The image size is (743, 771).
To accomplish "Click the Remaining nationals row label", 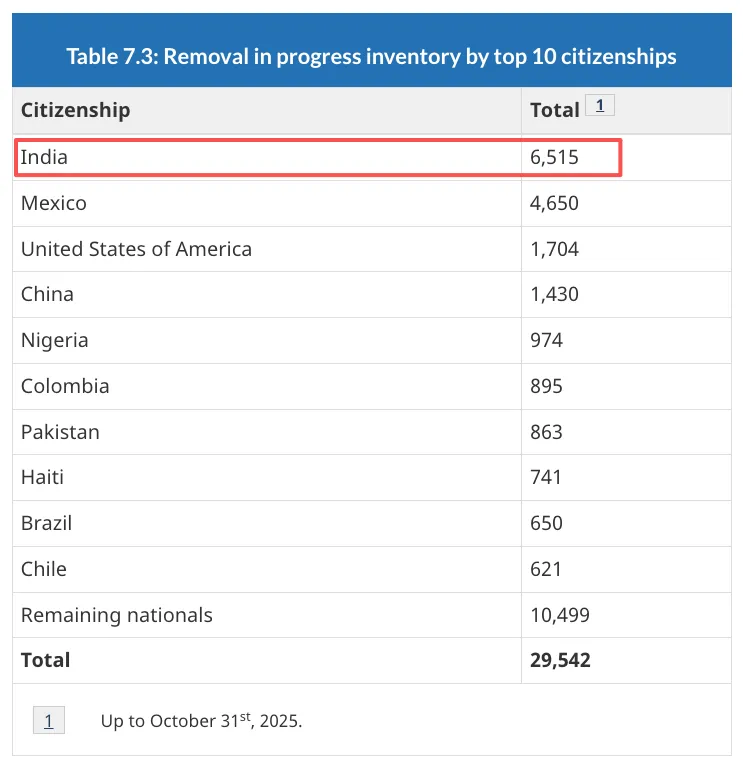I will pyautogui.click(x=117, y=615).
